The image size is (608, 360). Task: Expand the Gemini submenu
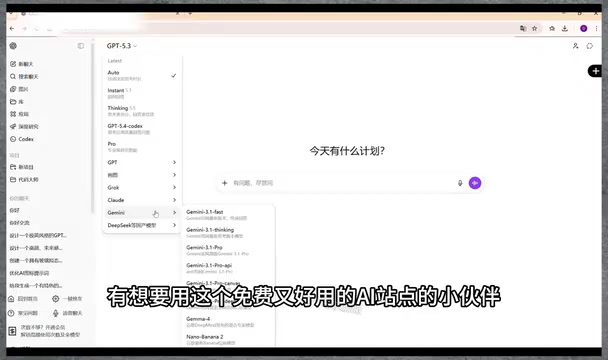click(x=142, y=213)
